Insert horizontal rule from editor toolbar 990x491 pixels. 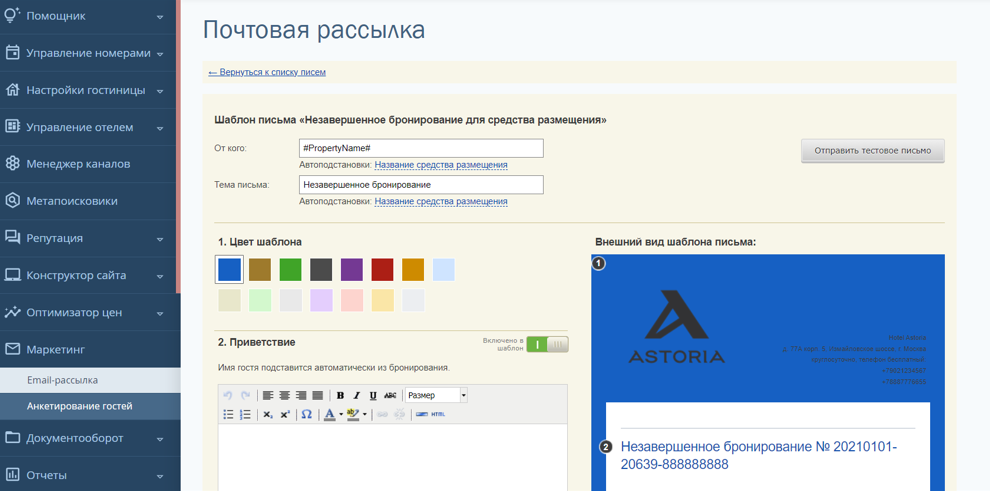click(x=422, y=415)
